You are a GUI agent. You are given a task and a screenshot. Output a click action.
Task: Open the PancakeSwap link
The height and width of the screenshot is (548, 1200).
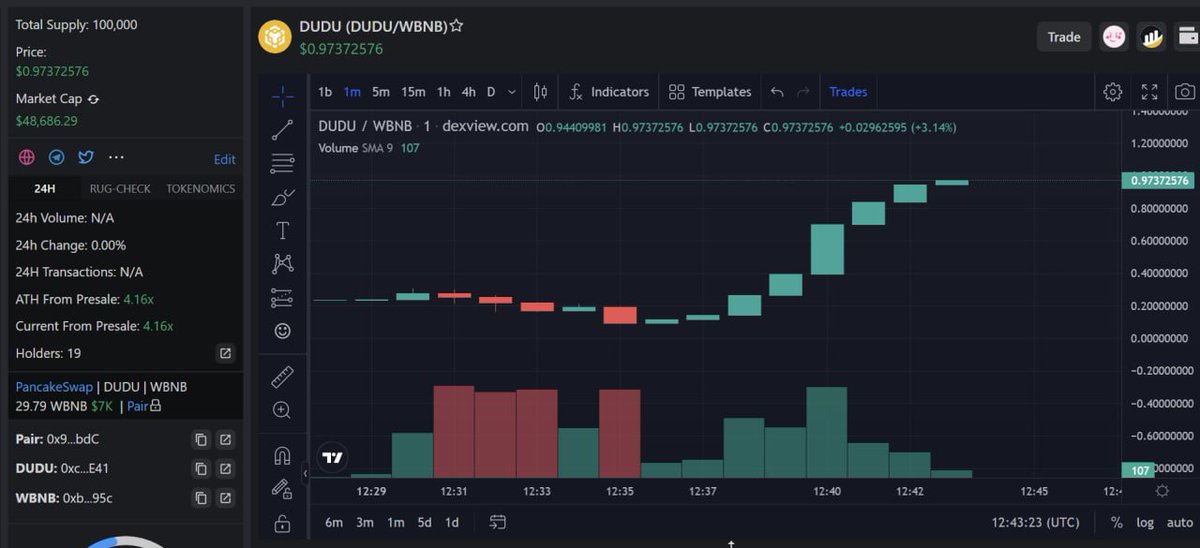pos(54,386)
